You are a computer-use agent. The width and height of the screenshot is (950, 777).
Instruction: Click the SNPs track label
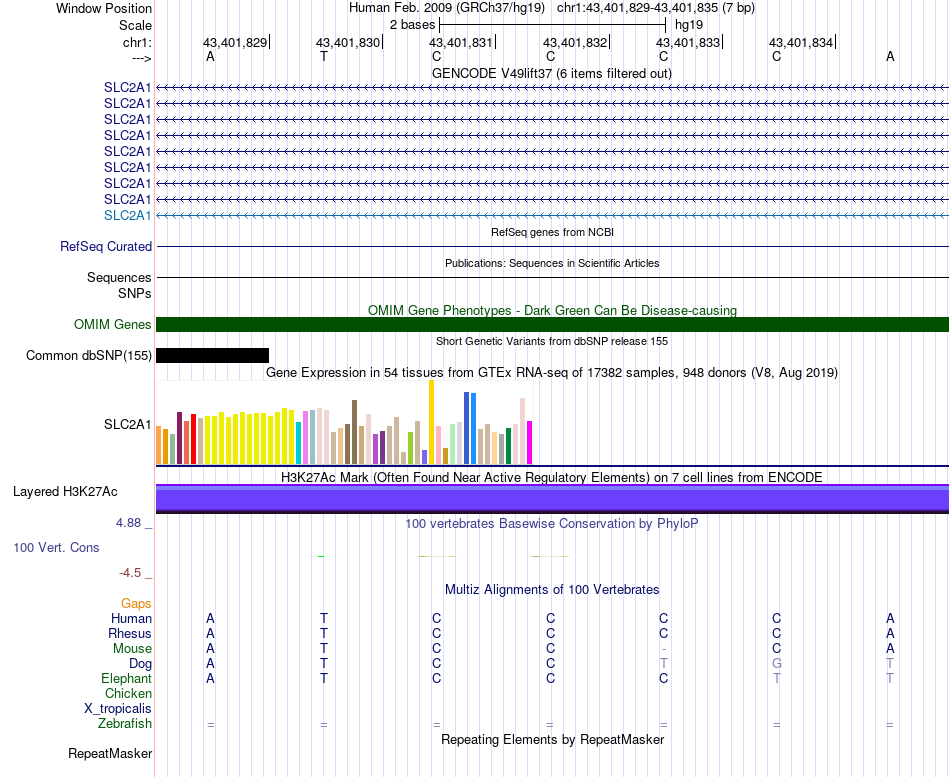click(135, 293)
